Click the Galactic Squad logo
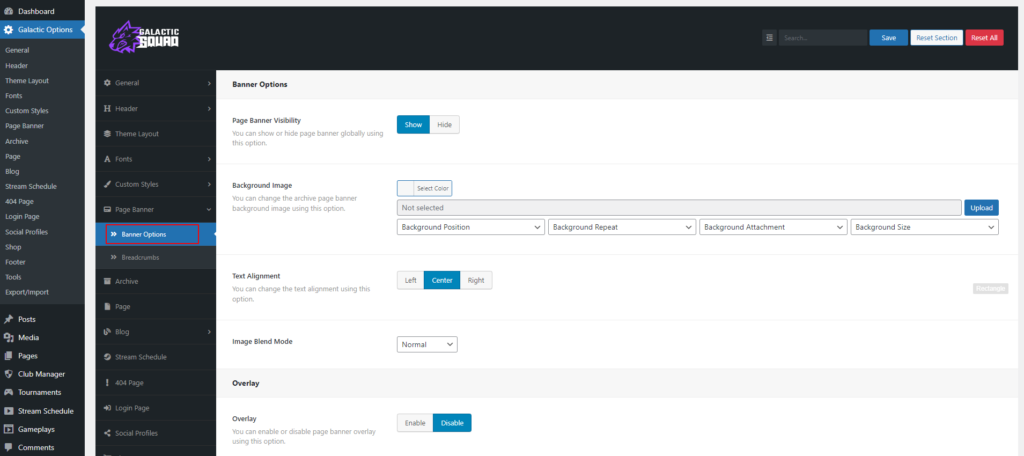Image resolution: width=1024 pixels, height=456 pixels. [x=144, y=37]
